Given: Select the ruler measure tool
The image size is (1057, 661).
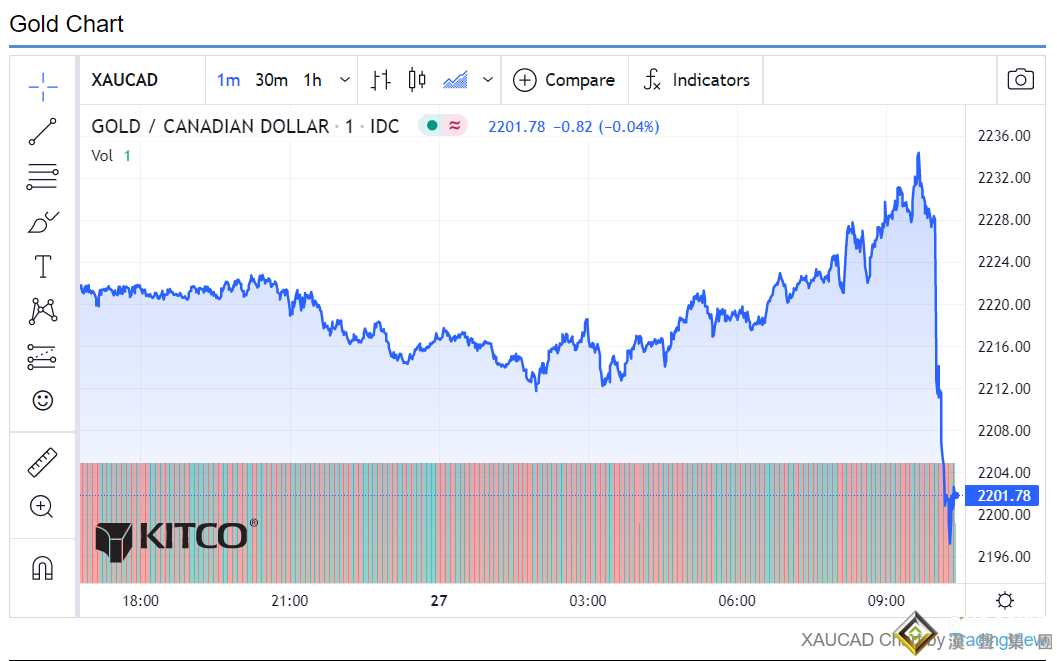Looking at the screenshot, I should coord(43,462).
